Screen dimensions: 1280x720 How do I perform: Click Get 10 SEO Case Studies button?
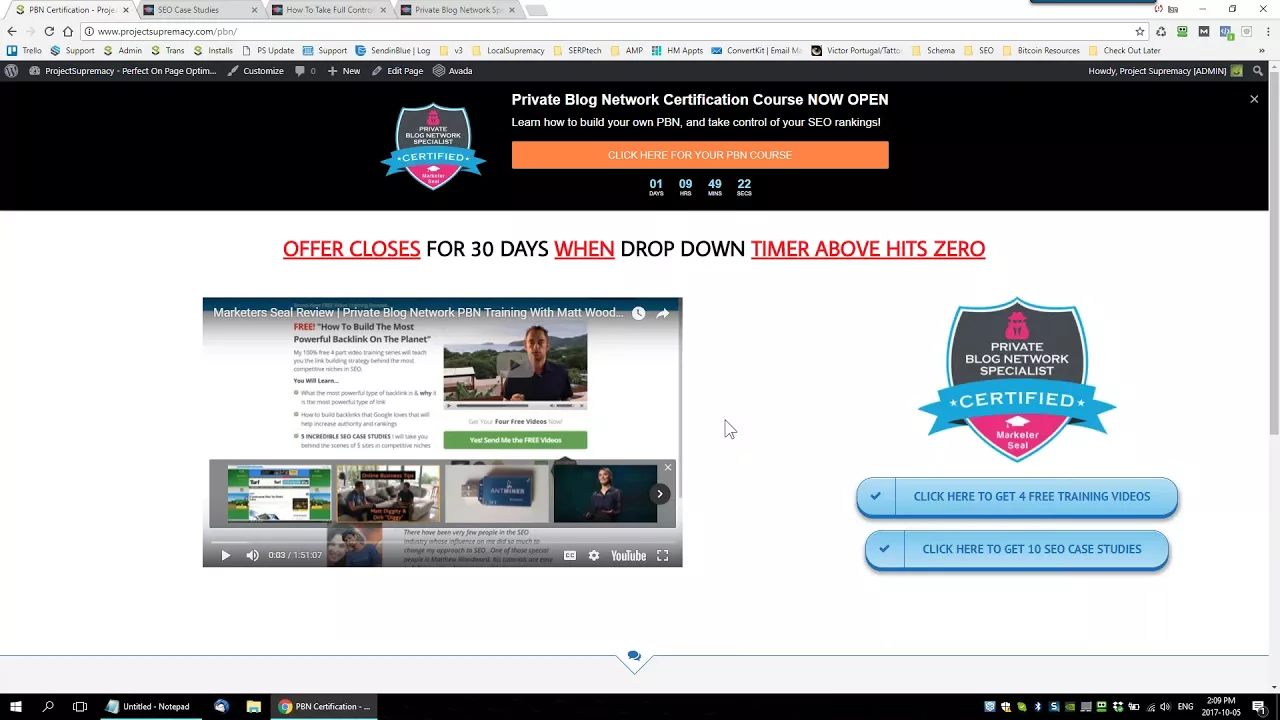point(1017,549)
